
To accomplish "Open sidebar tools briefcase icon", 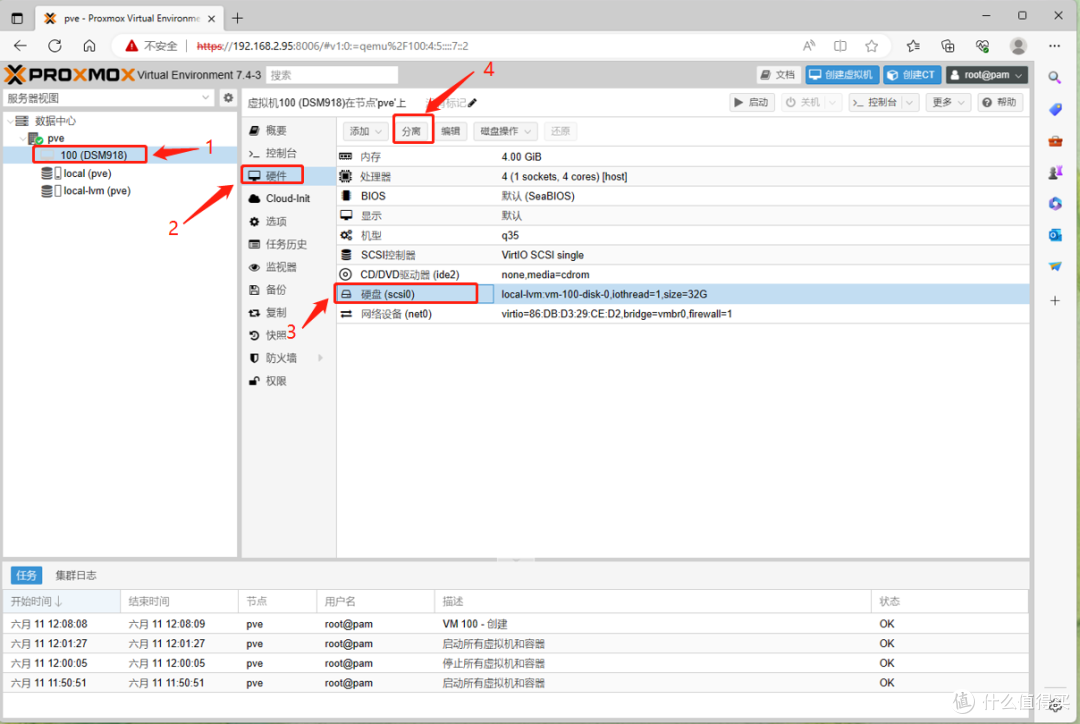I will pos(1055,141).
